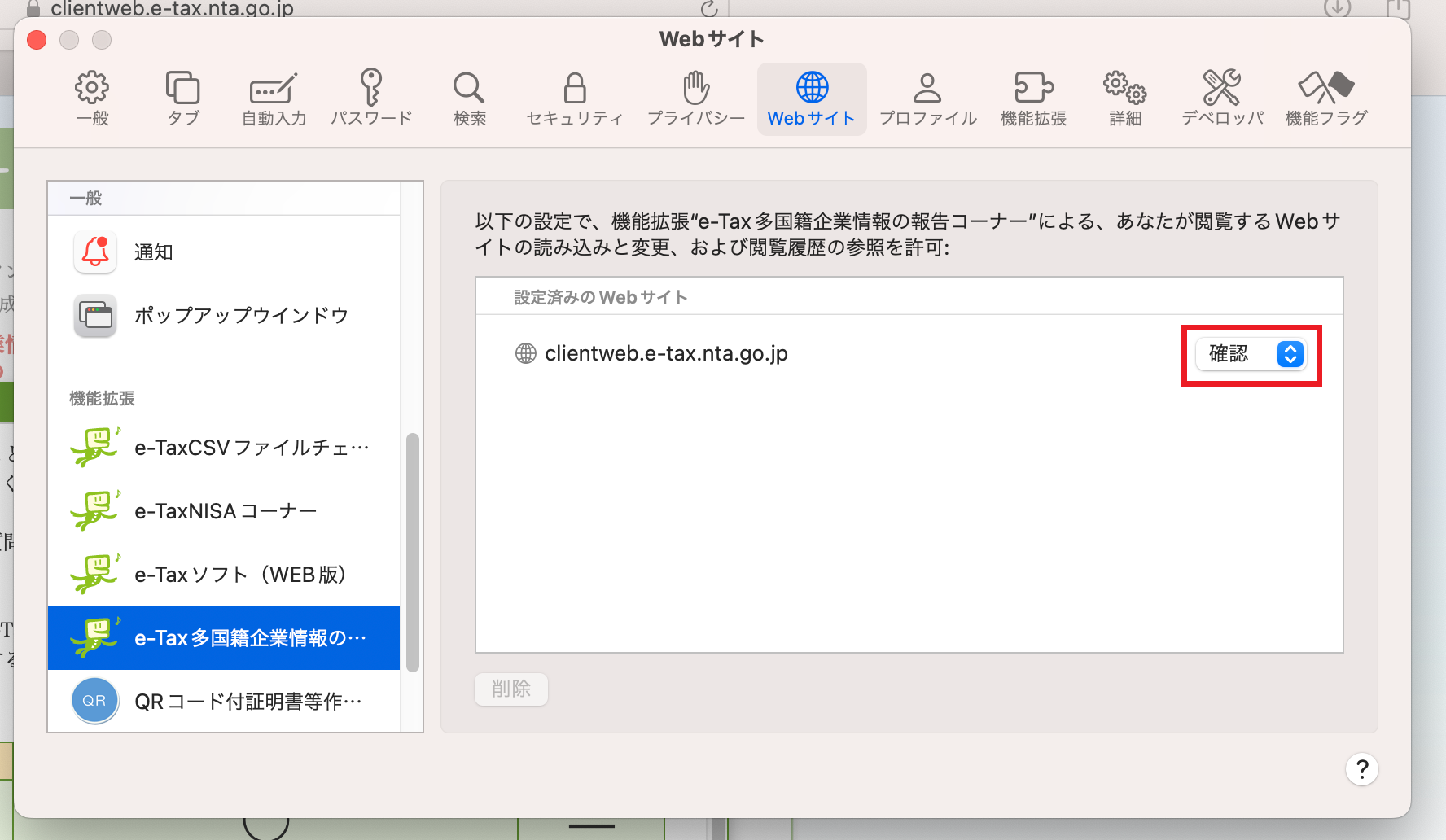The height and width of the screenshot is (840, 1446).
Task: Reload the page in the Safari window
Action: [x=709, y=9]
